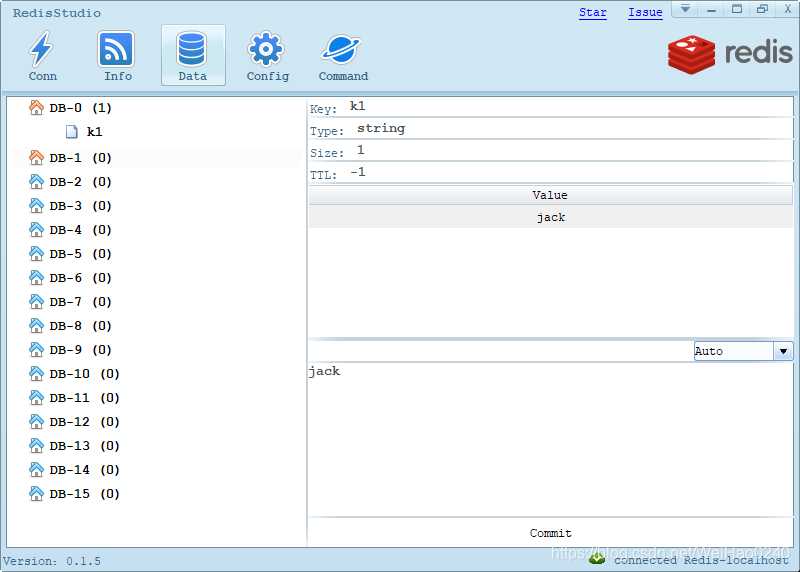Click the Redis logo
The height and width of the screenshot is (572, 800).
730,54
